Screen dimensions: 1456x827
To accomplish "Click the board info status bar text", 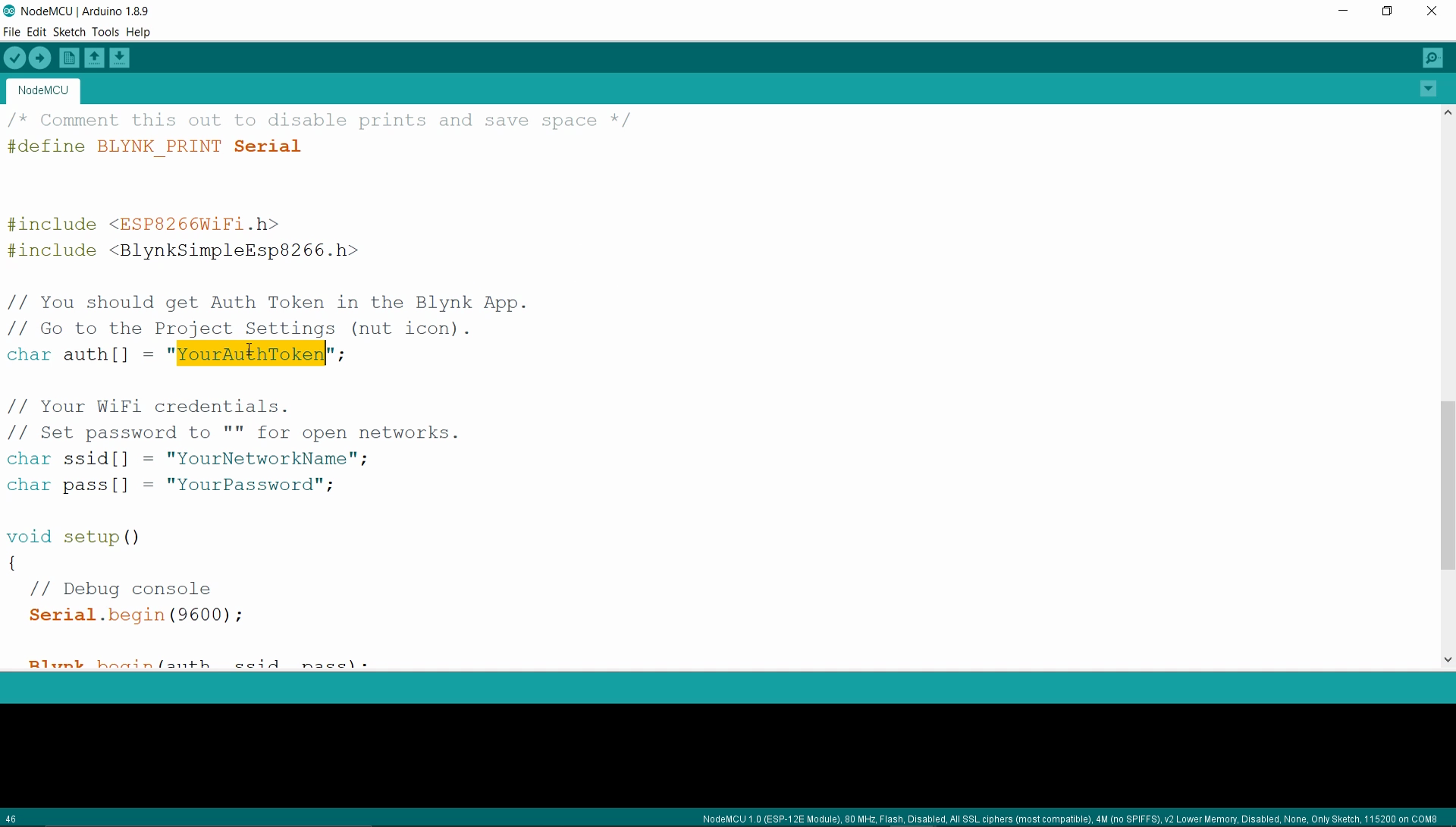I will tap(1070, 819).
